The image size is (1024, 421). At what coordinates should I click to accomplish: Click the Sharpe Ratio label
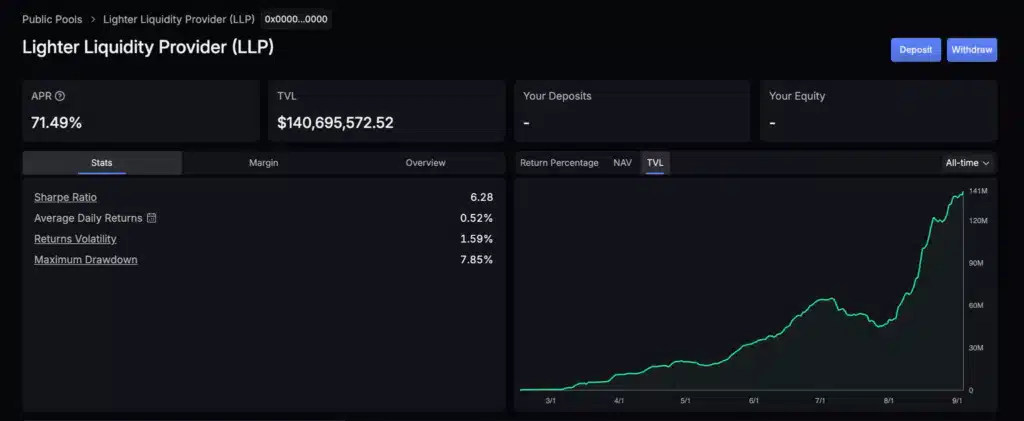65,197
